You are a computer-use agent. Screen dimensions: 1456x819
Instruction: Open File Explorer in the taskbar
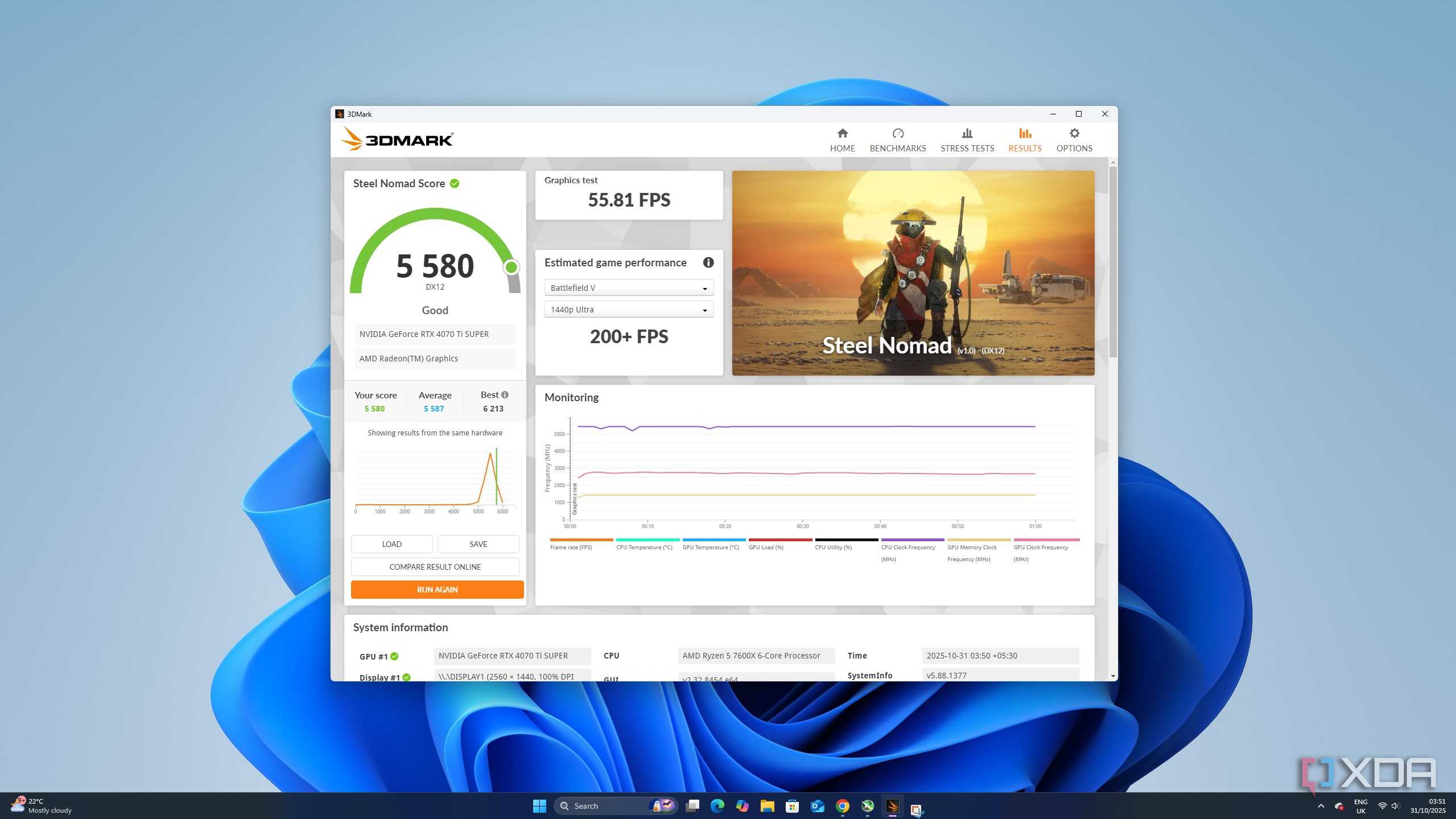tap(767, 805)
